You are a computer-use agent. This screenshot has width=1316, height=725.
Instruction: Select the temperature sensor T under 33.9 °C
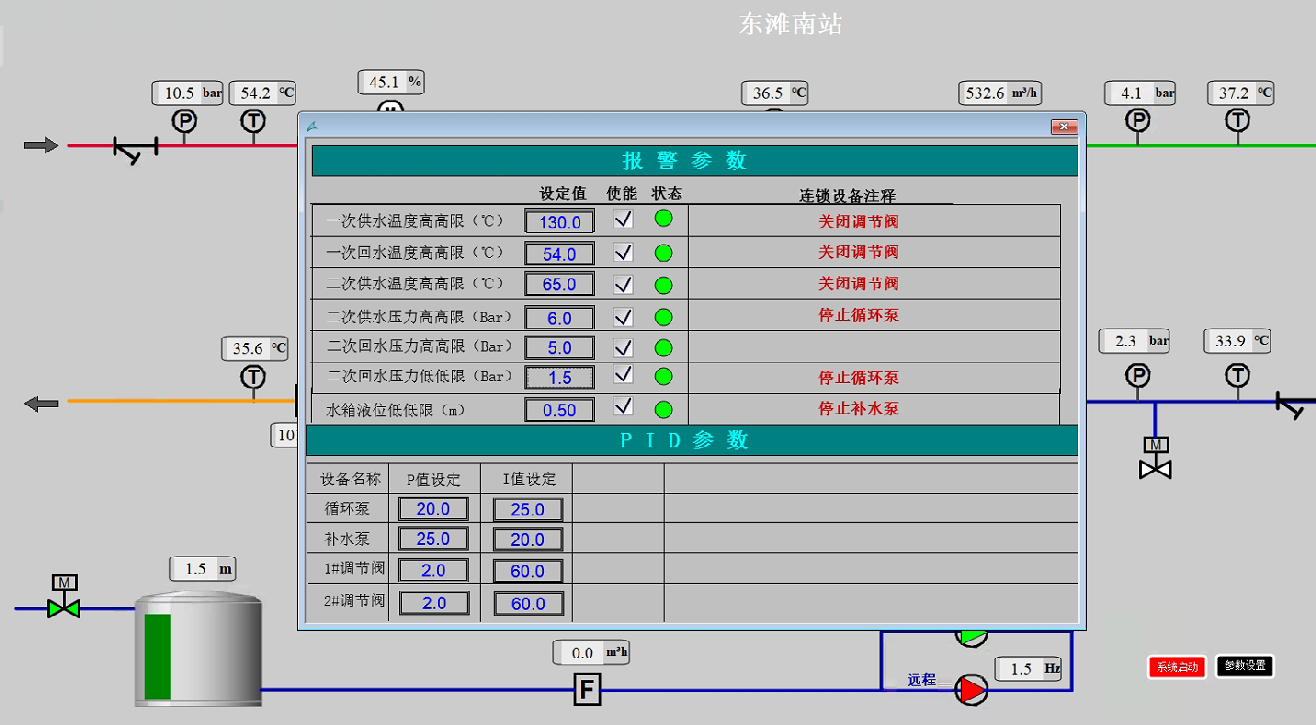(x=1238, y=376)
